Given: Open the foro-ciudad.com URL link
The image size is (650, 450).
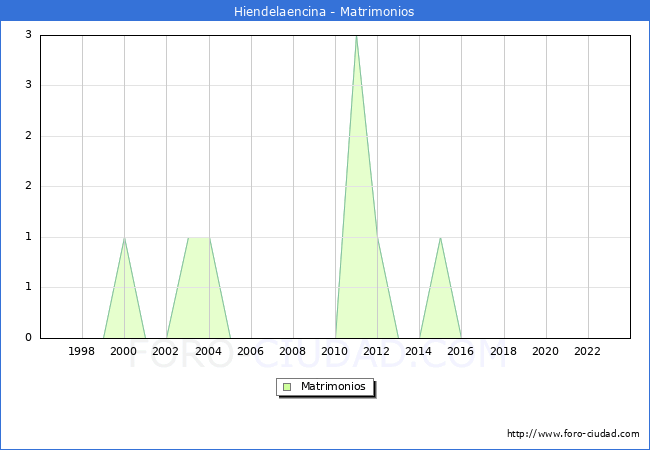Looking at the screenshot, I should tap(573, 434).
